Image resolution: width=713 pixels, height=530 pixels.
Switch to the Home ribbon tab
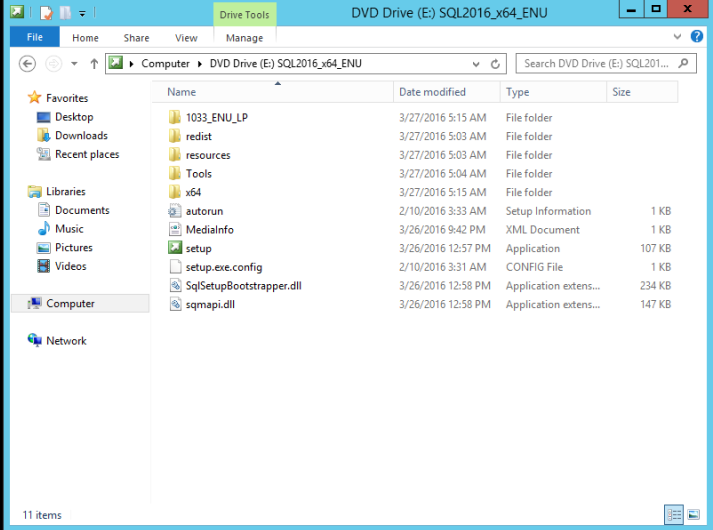85,38
